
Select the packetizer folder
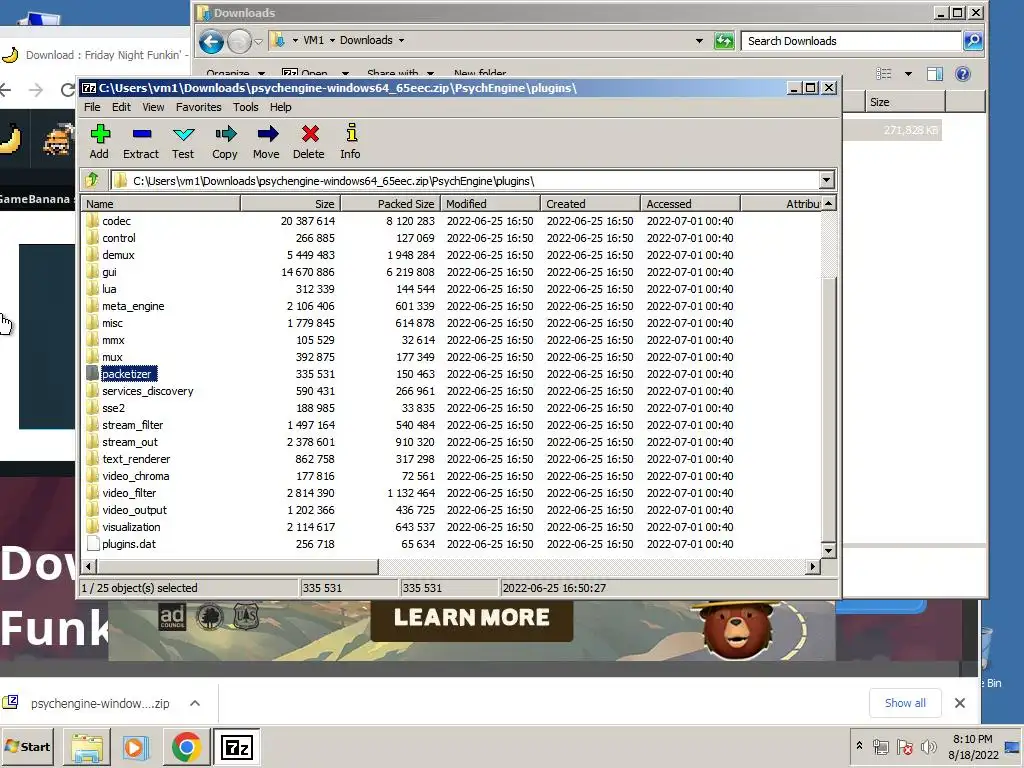click(x=127, y=374)
